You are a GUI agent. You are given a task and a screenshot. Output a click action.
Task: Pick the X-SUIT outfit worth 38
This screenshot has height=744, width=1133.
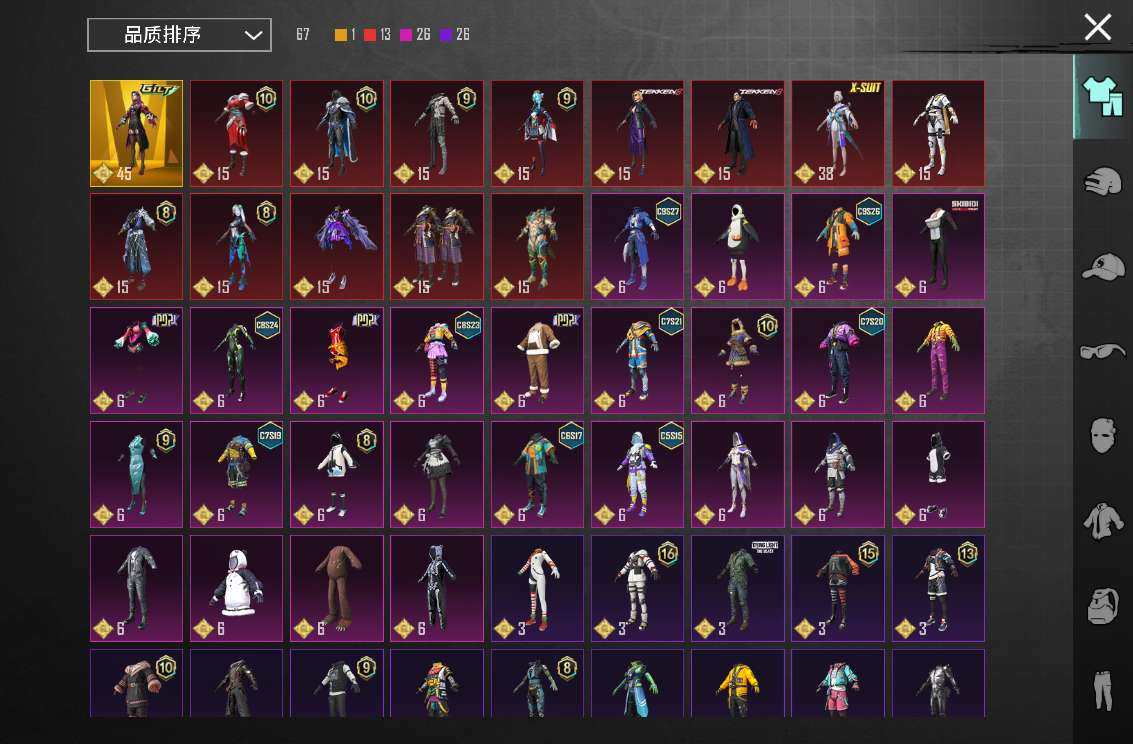[x=838, y=133]
